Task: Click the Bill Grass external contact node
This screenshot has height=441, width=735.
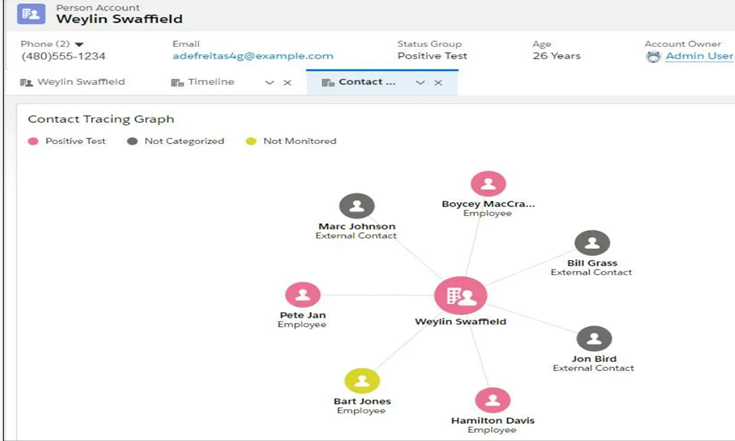Action: [592, 243]
